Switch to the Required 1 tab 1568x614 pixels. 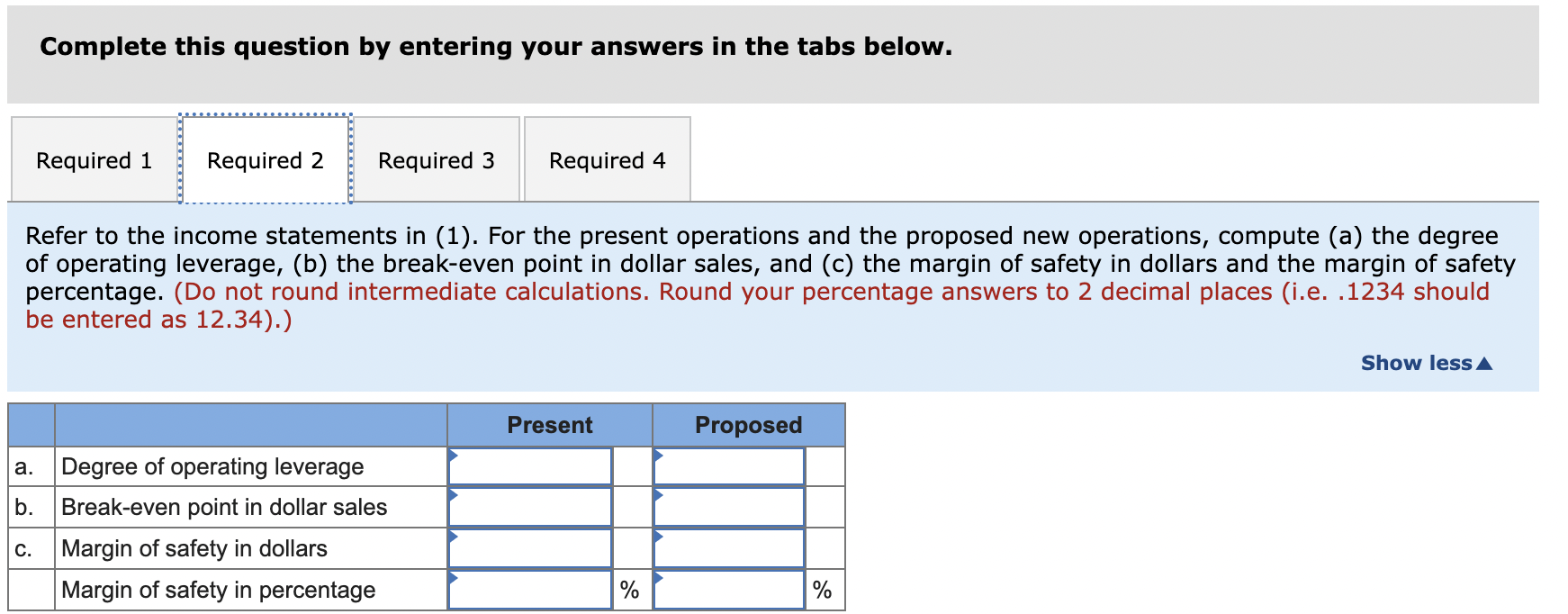(93, 159)
